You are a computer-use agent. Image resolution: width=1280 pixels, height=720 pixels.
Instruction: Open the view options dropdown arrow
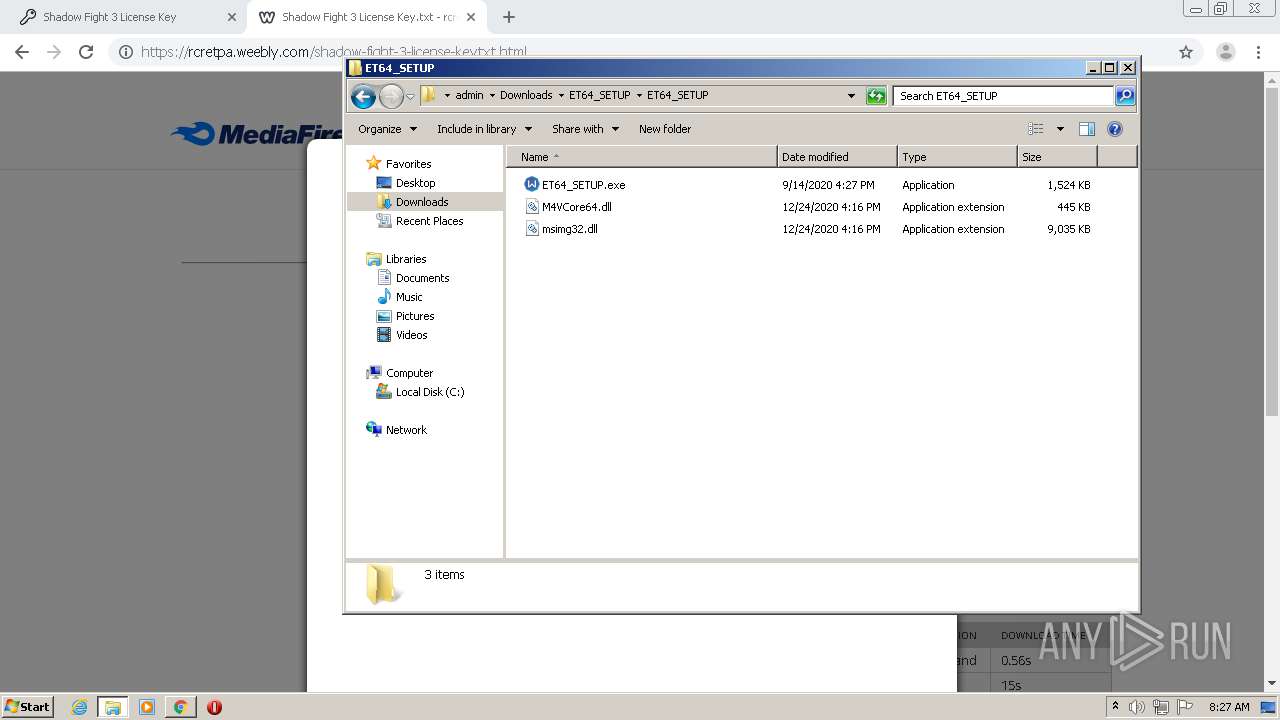[x=1060, y=129]
